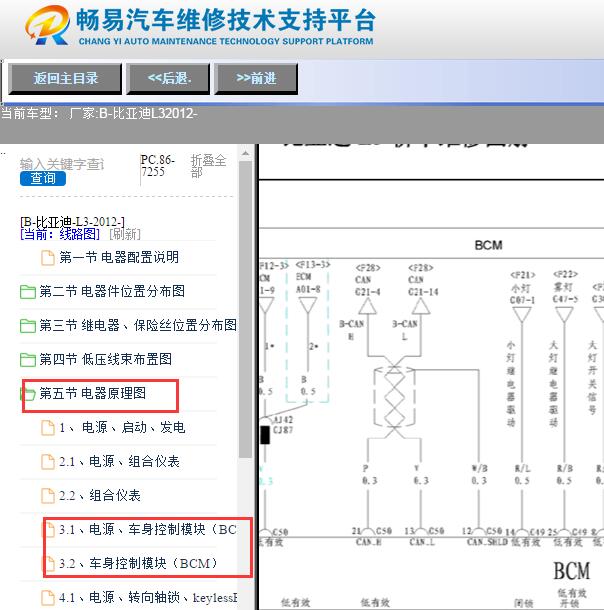Viewport: 604px width, 610px height.
Task: Open 第一节 电器配置说明 document
Action: pyautogui.click(x=119, y=257)
